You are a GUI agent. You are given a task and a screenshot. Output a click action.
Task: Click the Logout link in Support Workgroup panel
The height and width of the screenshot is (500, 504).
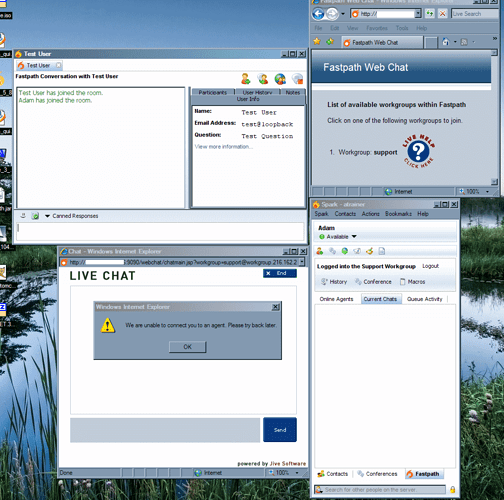430,266
